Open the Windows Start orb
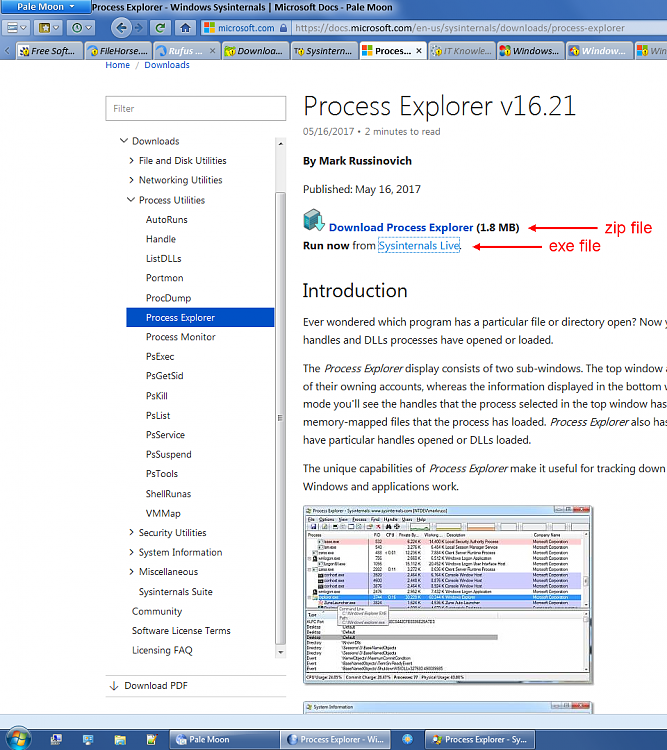 (x=18, y=738)
